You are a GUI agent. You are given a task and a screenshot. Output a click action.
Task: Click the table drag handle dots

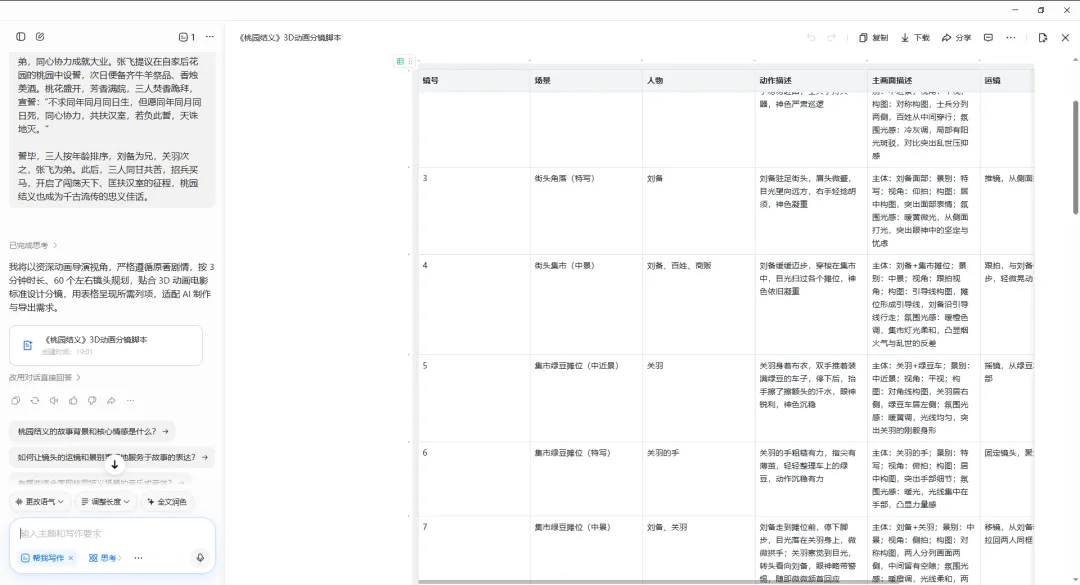pos(411,61)
